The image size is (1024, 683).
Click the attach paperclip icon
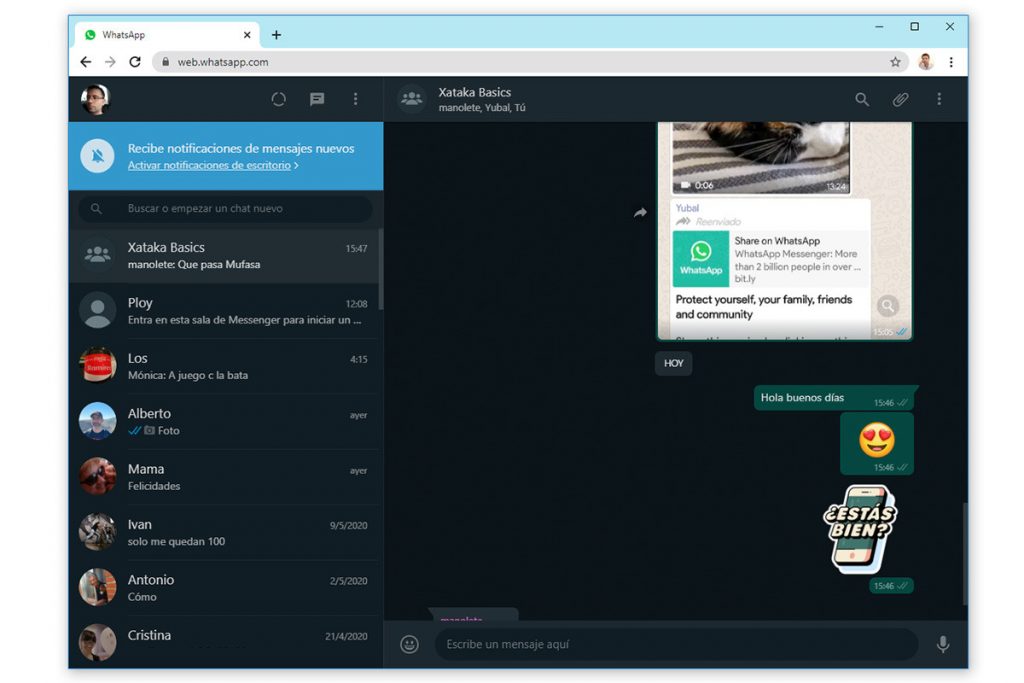point(900,99)
